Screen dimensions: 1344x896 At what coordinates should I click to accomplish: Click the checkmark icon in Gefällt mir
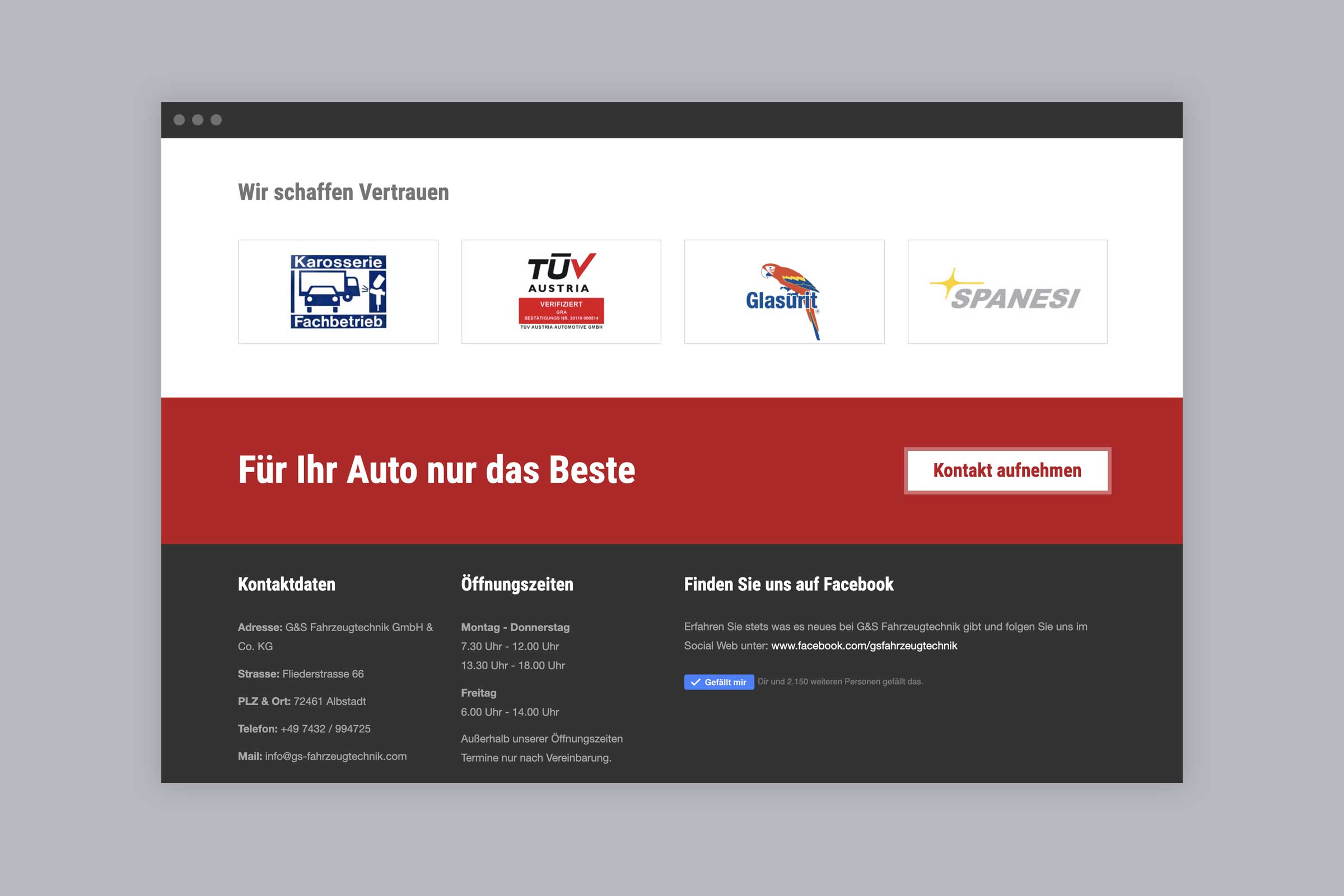tap(696, 682)
